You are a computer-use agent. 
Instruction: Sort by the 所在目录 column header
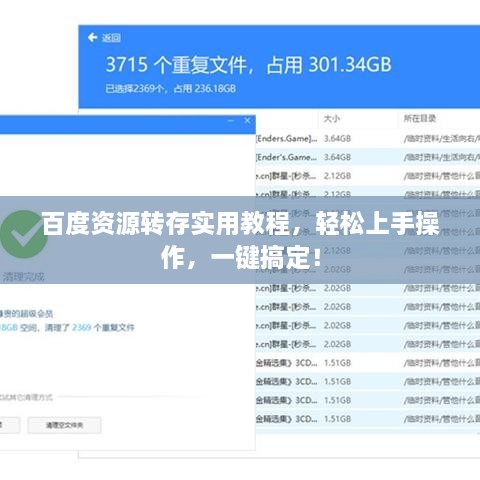(x=420, y=119)
